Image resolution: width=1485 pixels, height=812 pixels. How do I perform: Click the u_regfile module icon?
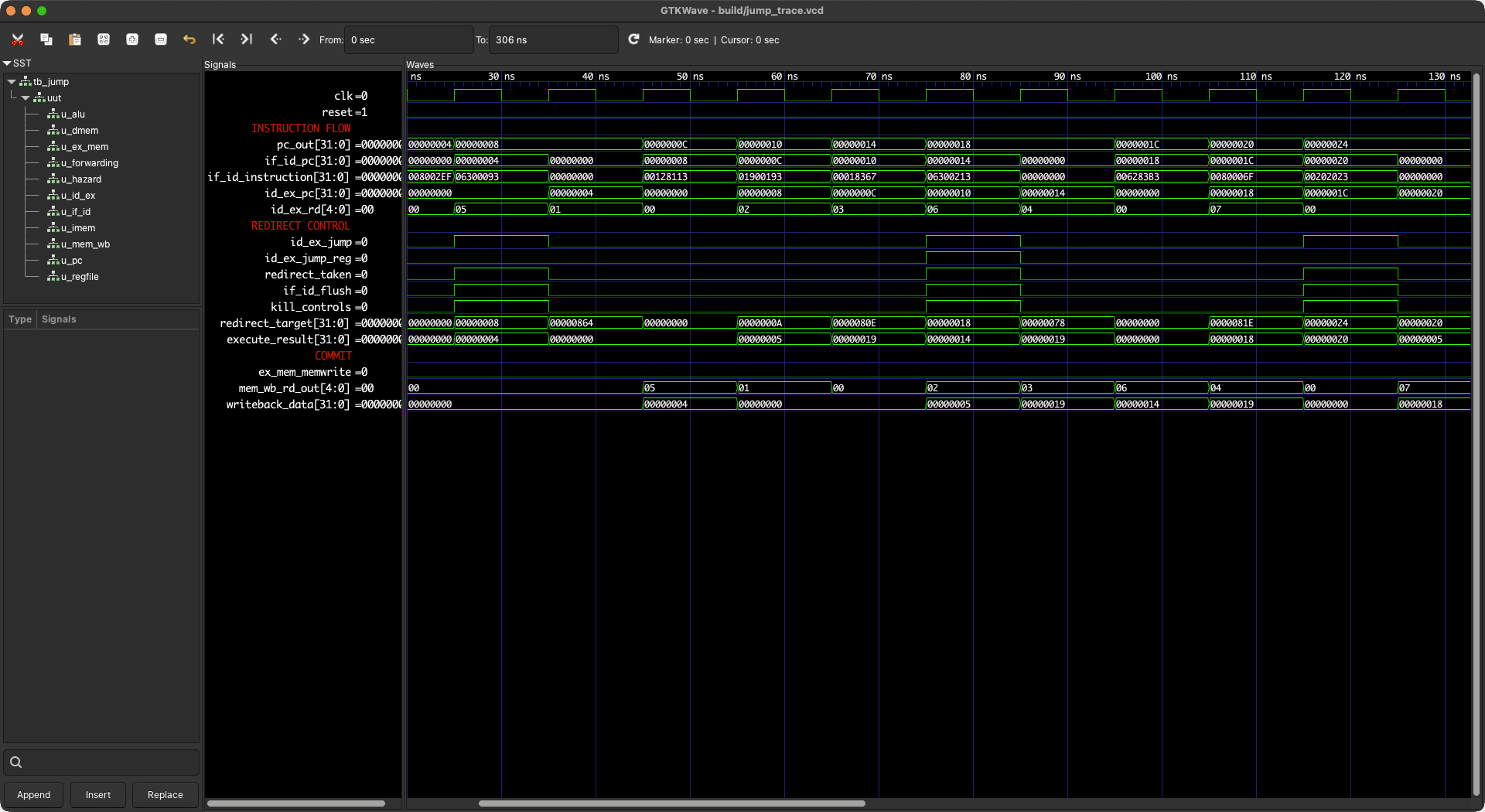point(53,277)
